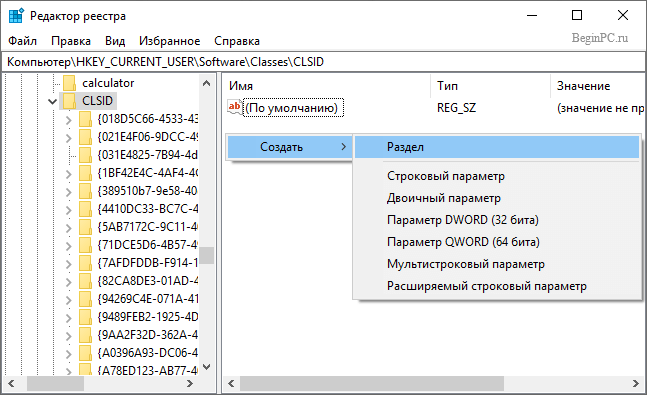Image resolution: width=647 pixels, height=395 pixels.
Task: Open the Создать submenu entry
Action: [x=290, y=147]
